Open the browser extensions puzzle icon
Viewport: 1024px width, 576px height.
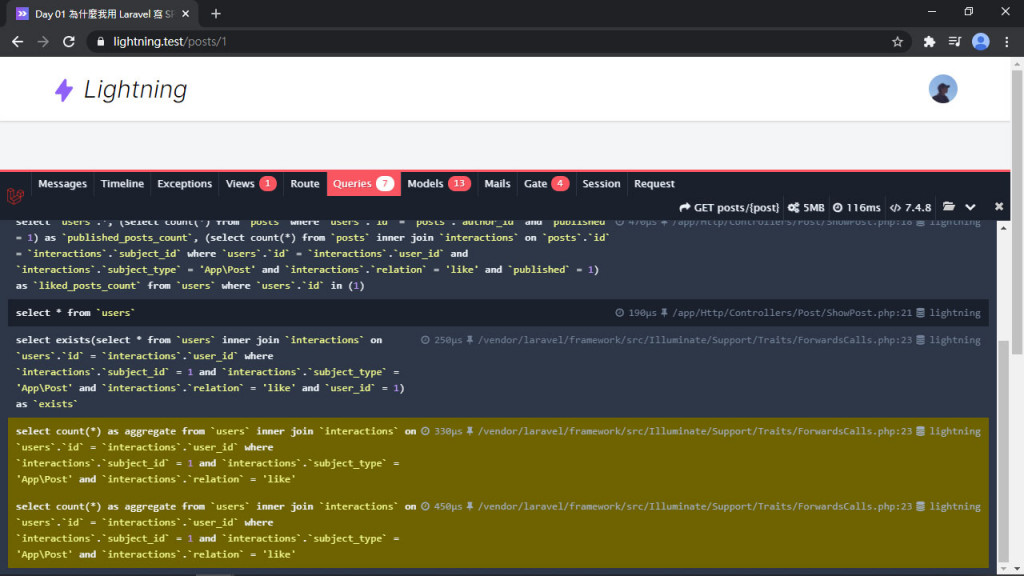pyautogui.click(x=929, y=42)
